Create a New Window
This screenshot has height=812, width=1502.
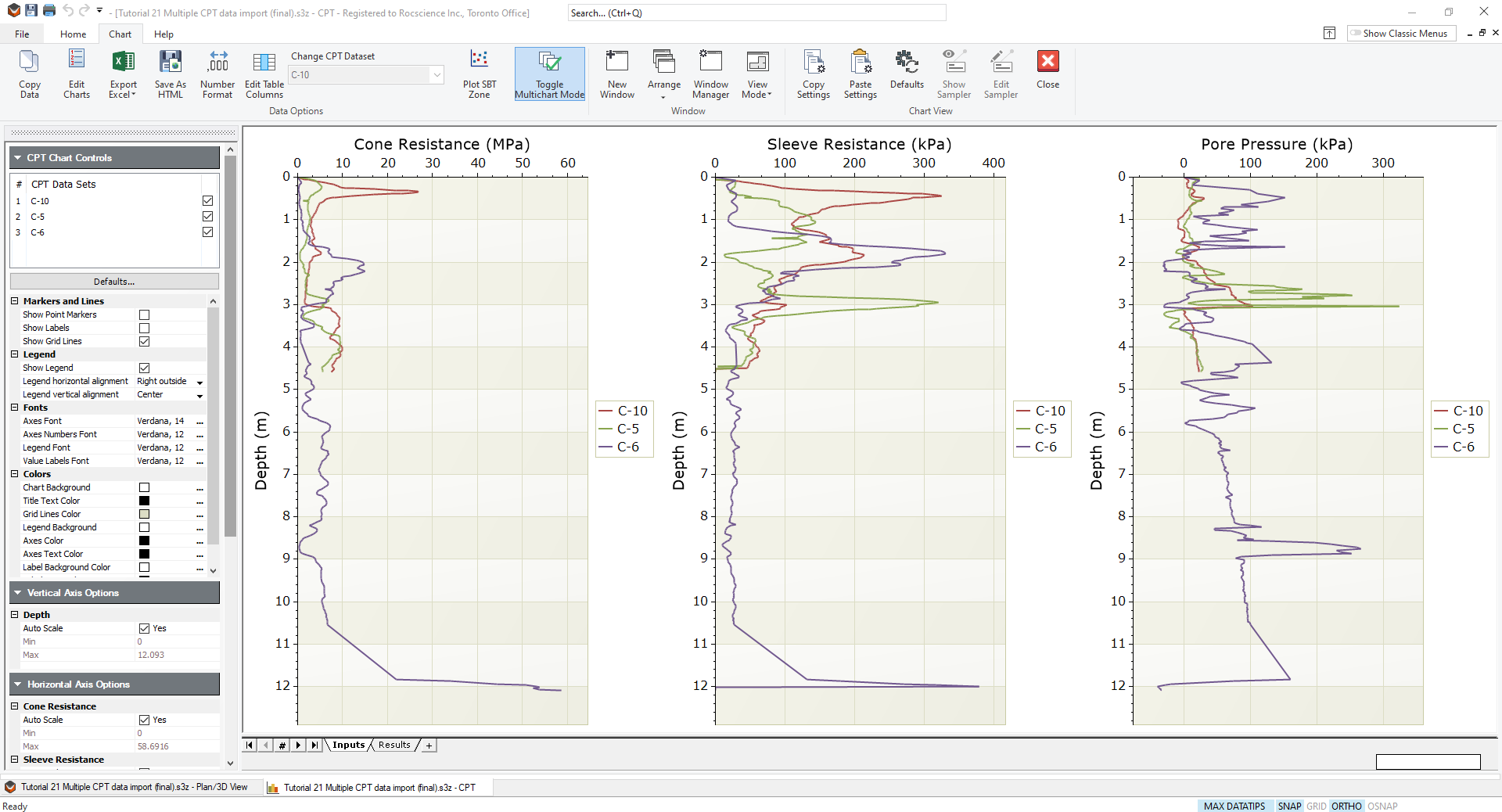[616, 74]
